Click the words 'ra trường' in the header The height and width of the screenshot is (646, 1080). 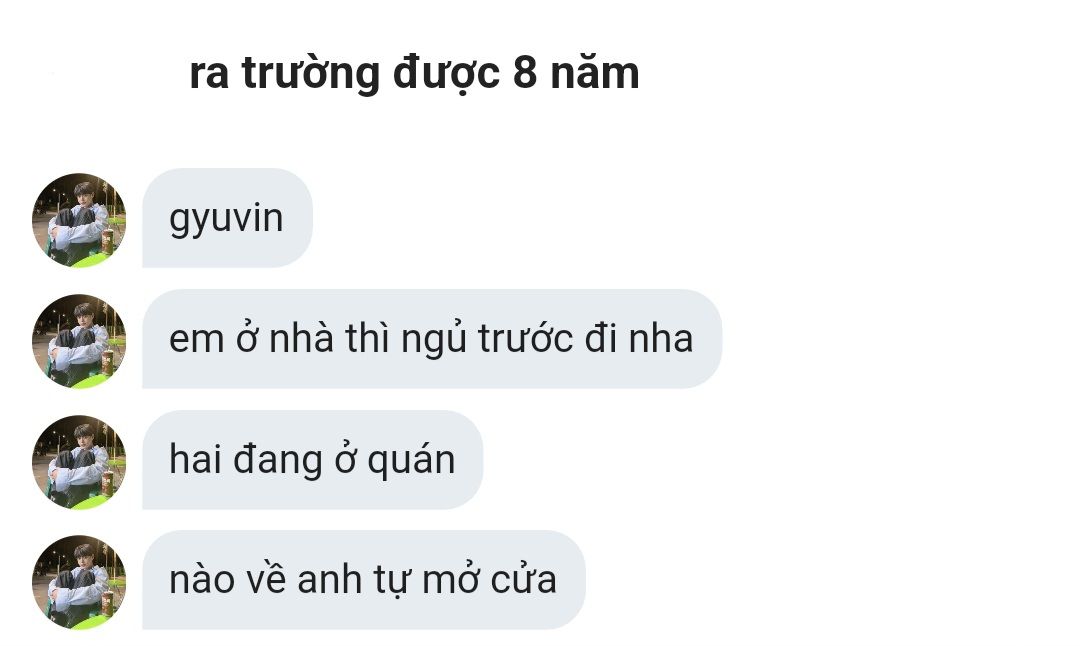(284, 74)
